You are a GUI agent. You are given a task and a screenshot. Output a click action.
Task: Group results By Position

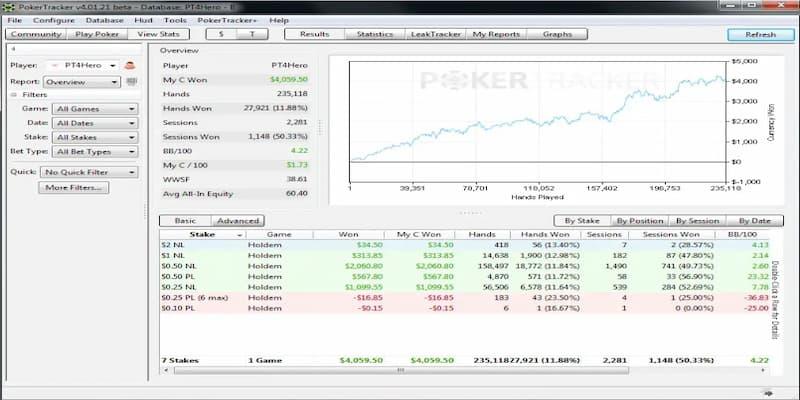(x=640, y=221)
